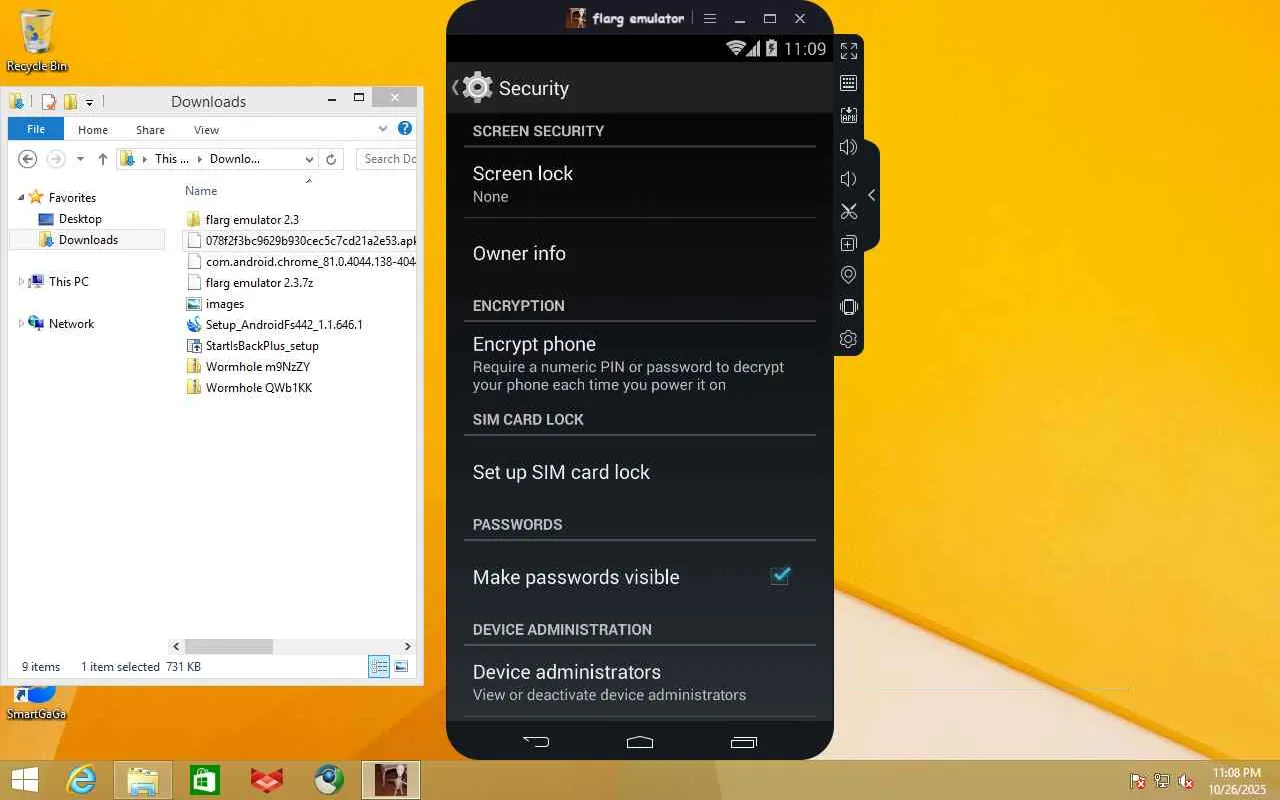
Task: Sort files by the Name column header
Action: (x=201, y=191)
